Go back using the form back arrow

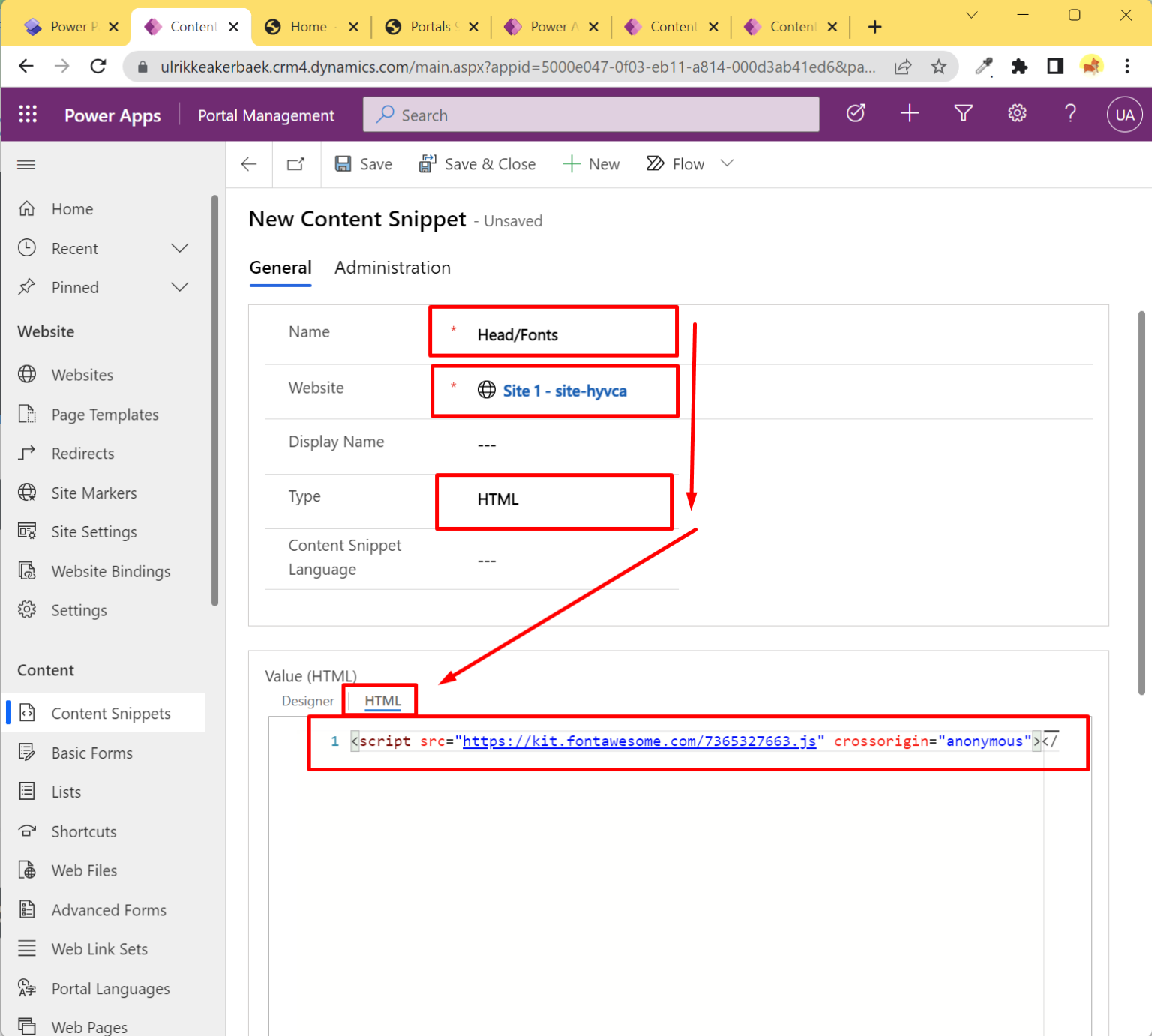click(249, 164)
